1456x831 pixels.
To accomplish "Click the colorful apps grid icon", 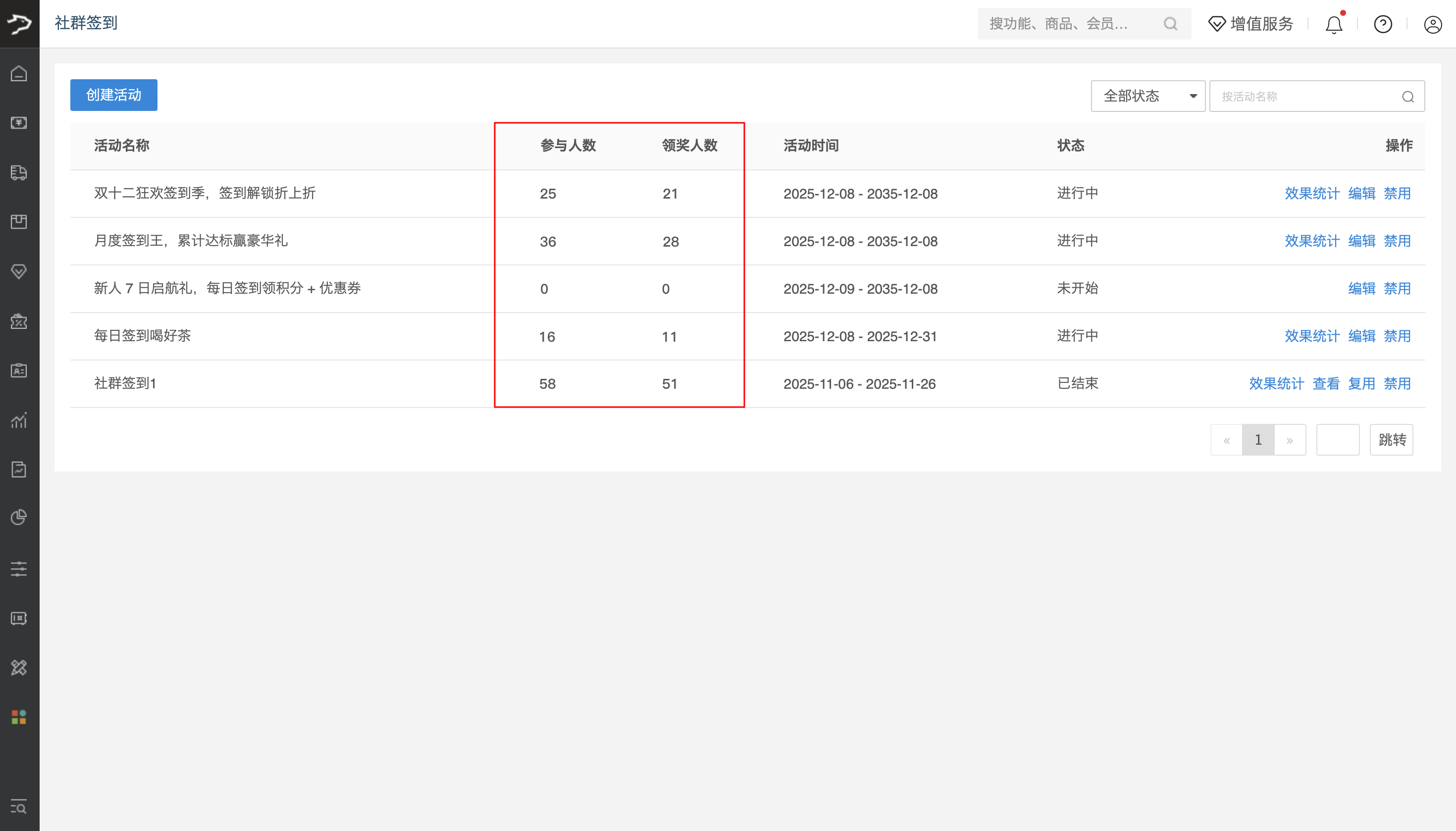I will point(19,717).
